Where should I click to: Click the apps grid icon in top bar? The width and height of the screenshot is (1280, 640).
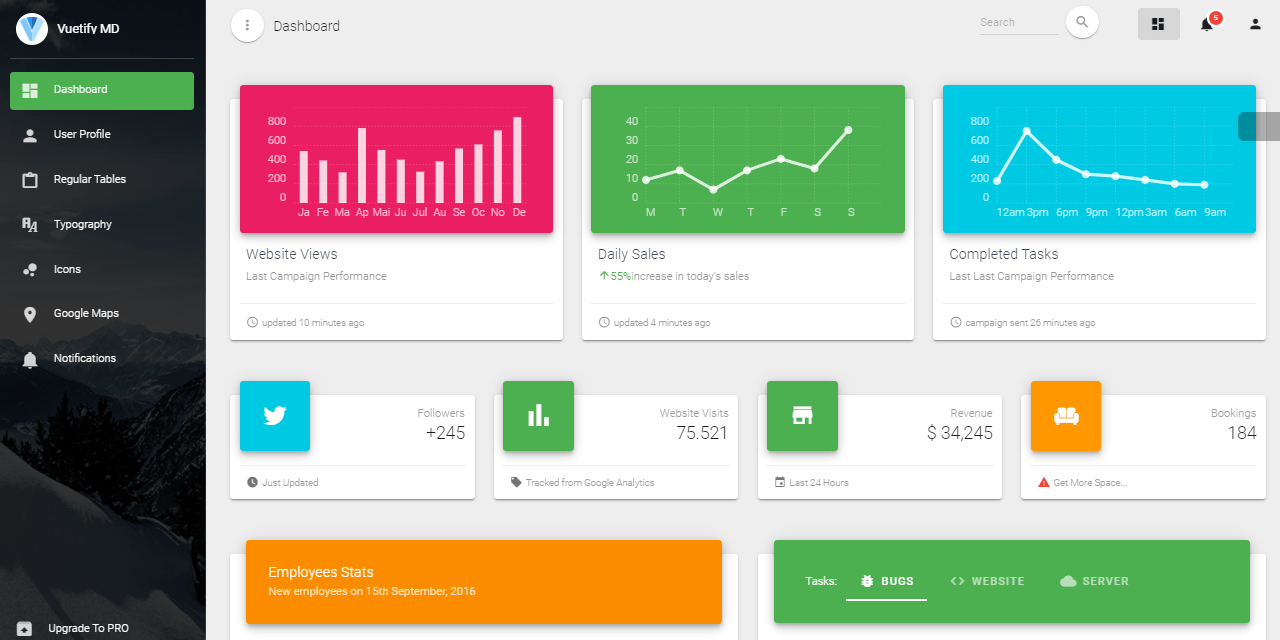pyautogui.click(x=1158, y=23)
